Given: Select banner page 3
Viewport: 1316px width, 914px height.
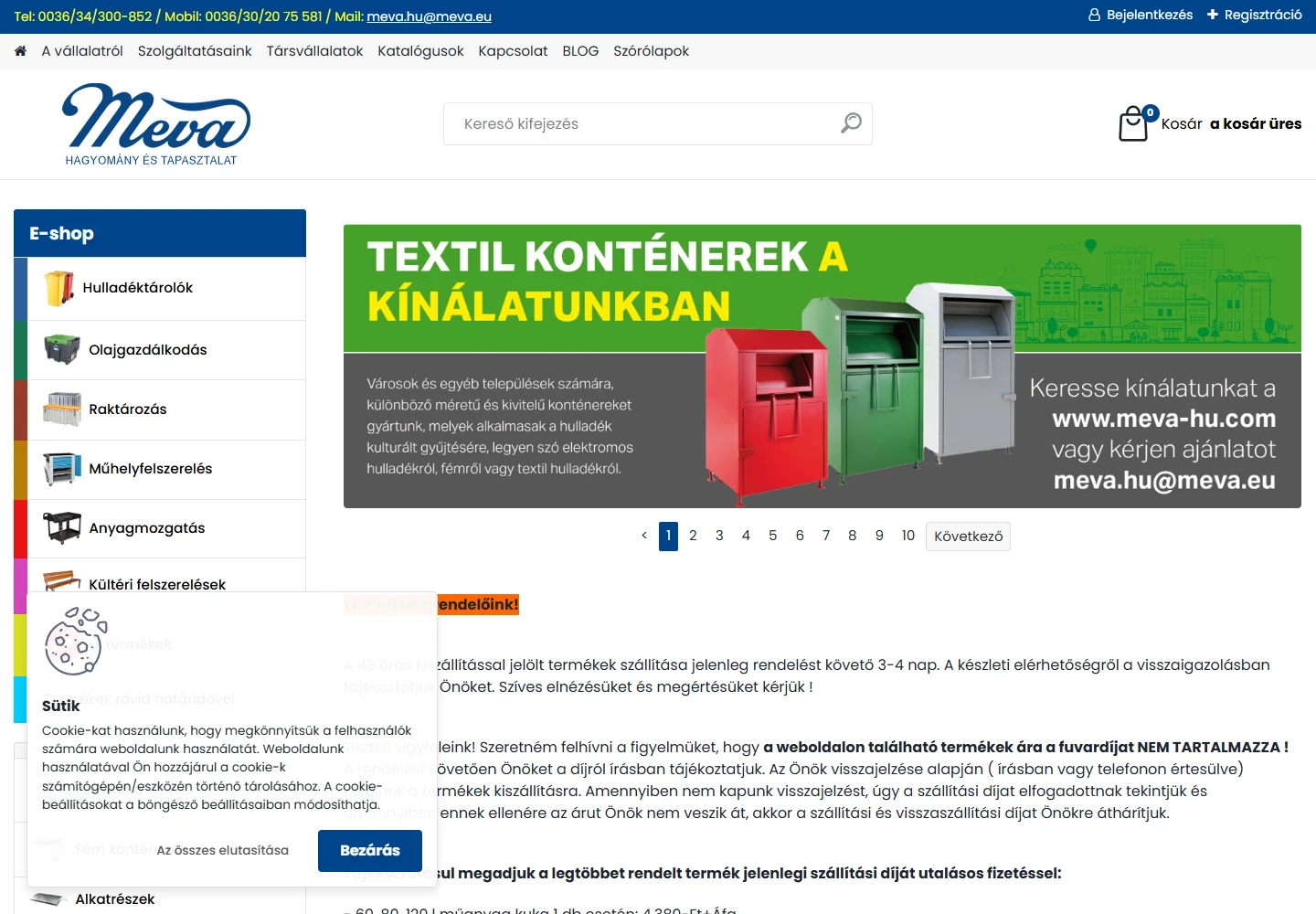Looking at the screenshot, I should click(x=719, y=536).
